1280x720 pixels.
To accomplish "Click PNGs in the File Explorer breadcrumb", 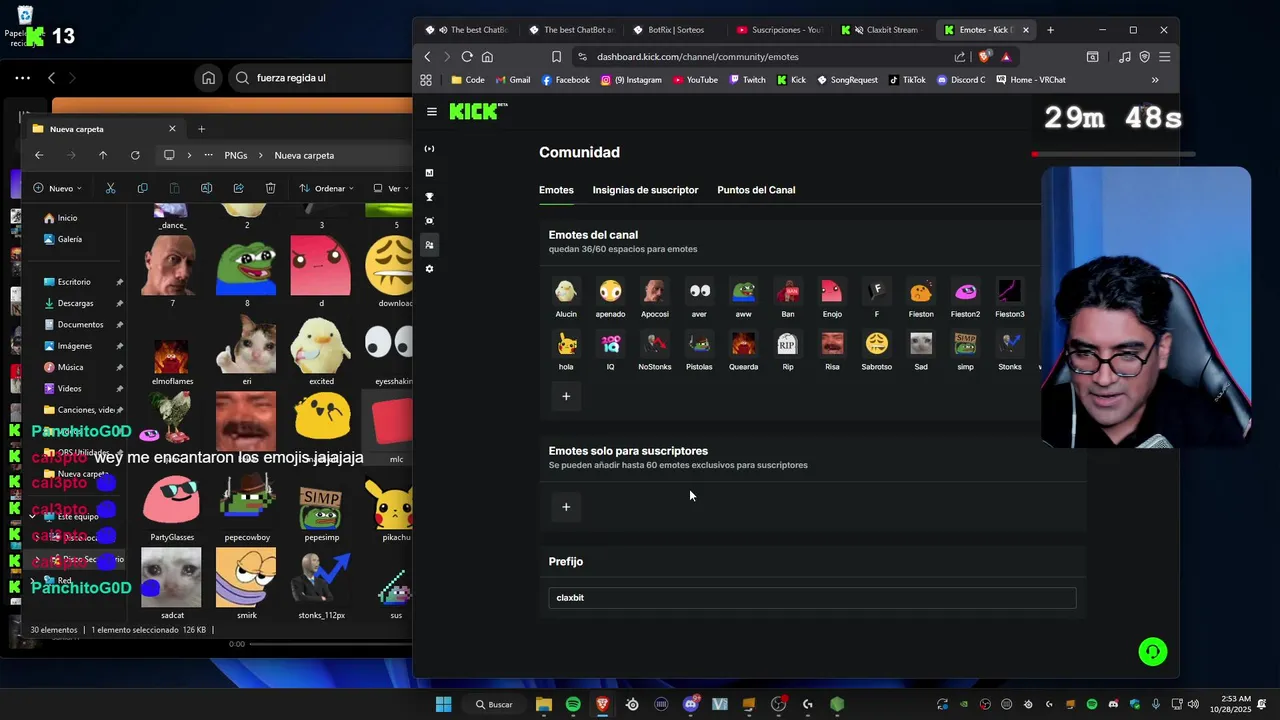I will (236, 155).
